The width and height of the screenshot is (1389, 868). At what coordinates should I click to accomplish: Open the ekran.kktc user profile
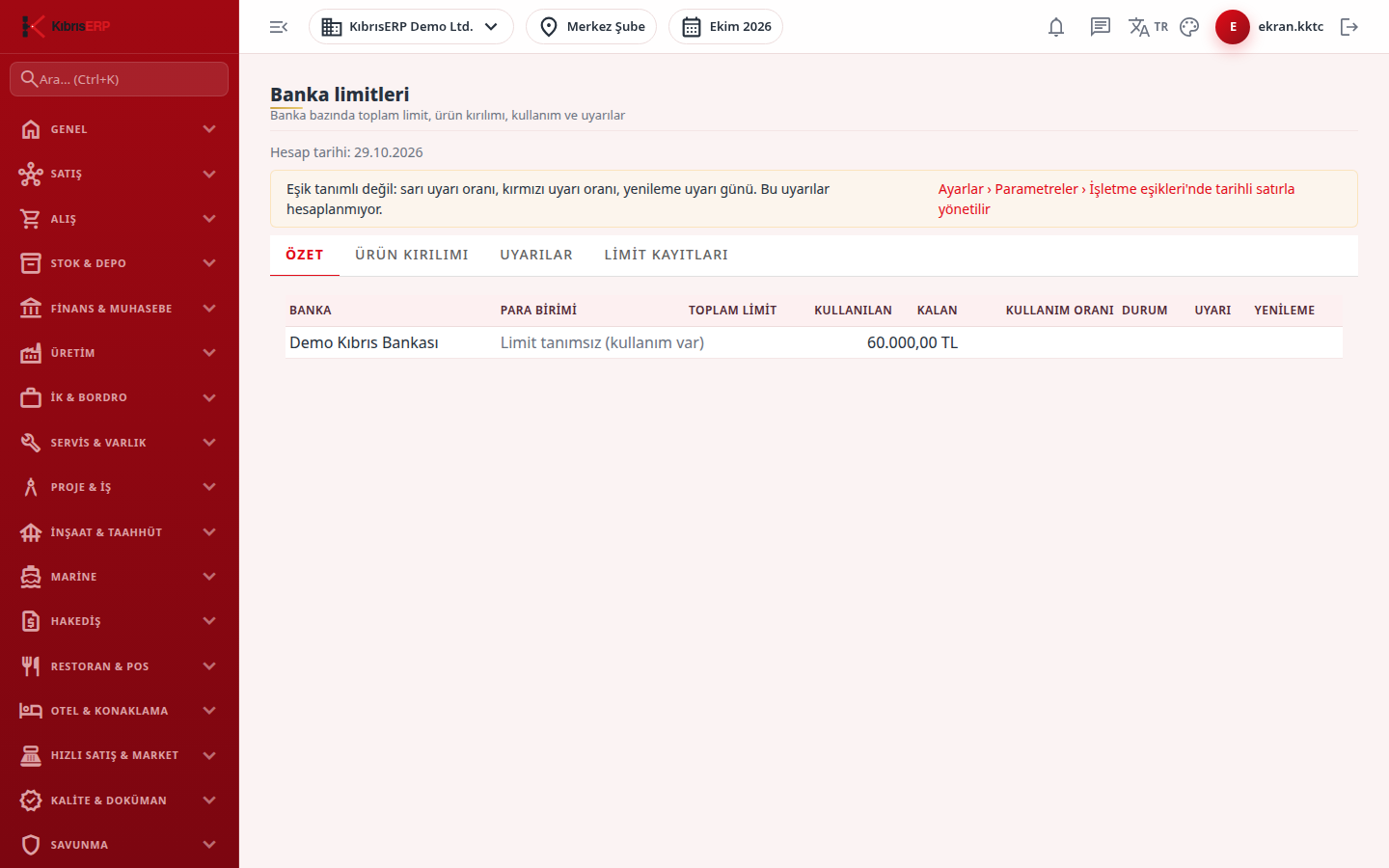[x=1269, y=27]
